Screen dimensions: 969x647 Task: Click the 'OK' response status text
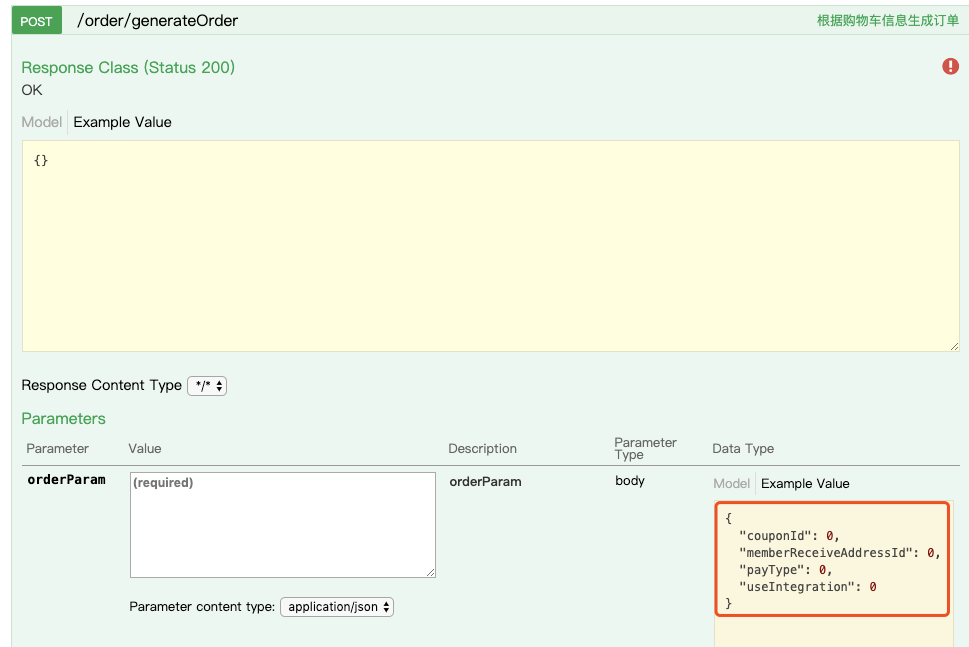pyautogui.click(x=32, y=90)
